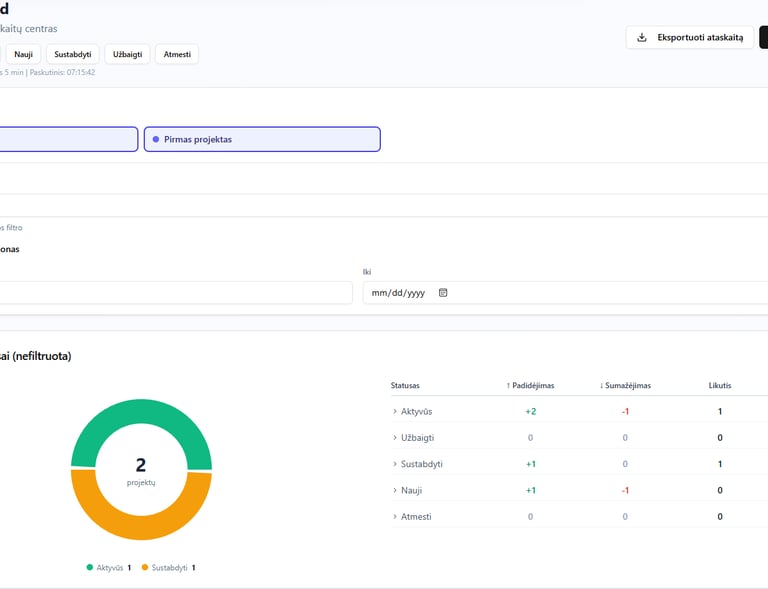Click the green Aktyvūs legend marker under the chart
The height and width of the screenshot is (589, 768).
click(x=90, y=567)
